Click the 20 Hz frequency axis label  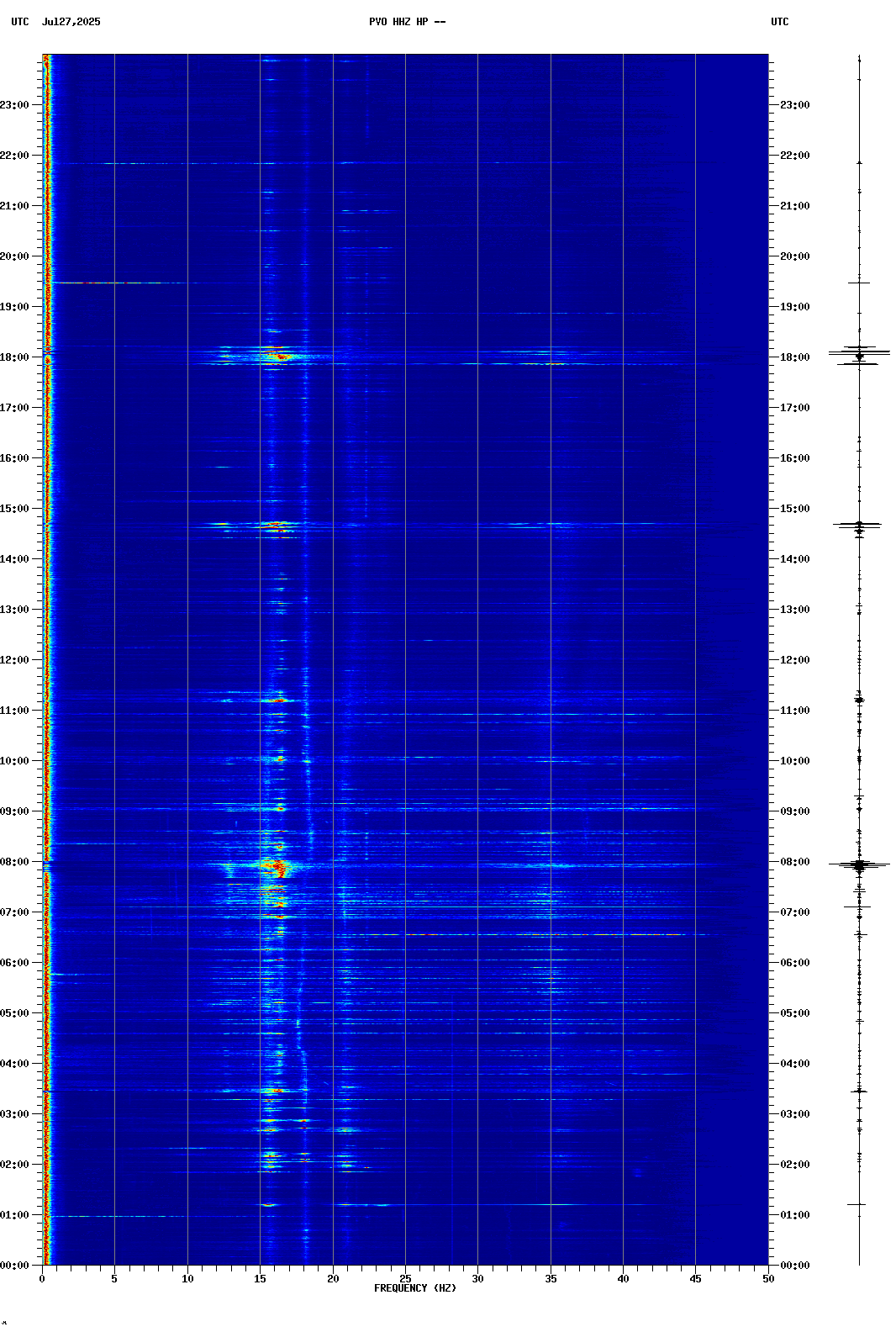coord(333,1279)
